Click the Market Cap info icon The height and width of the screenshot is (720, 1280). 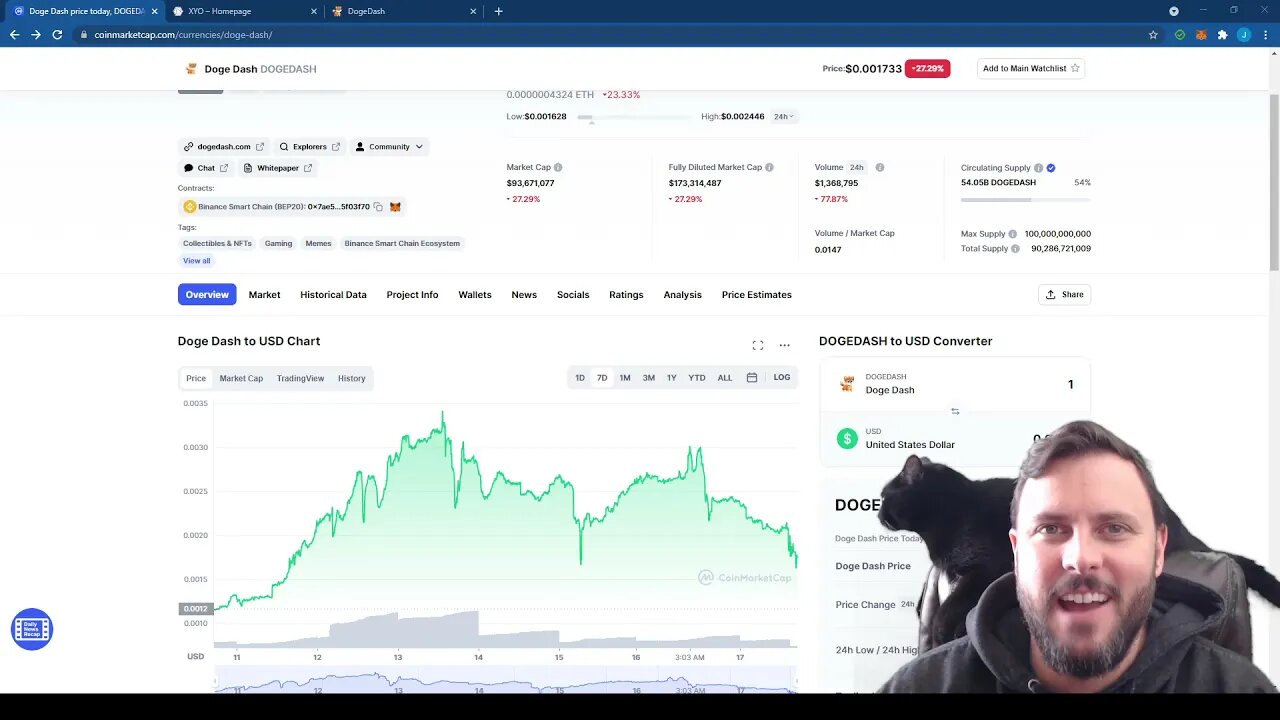coord(558,167)
